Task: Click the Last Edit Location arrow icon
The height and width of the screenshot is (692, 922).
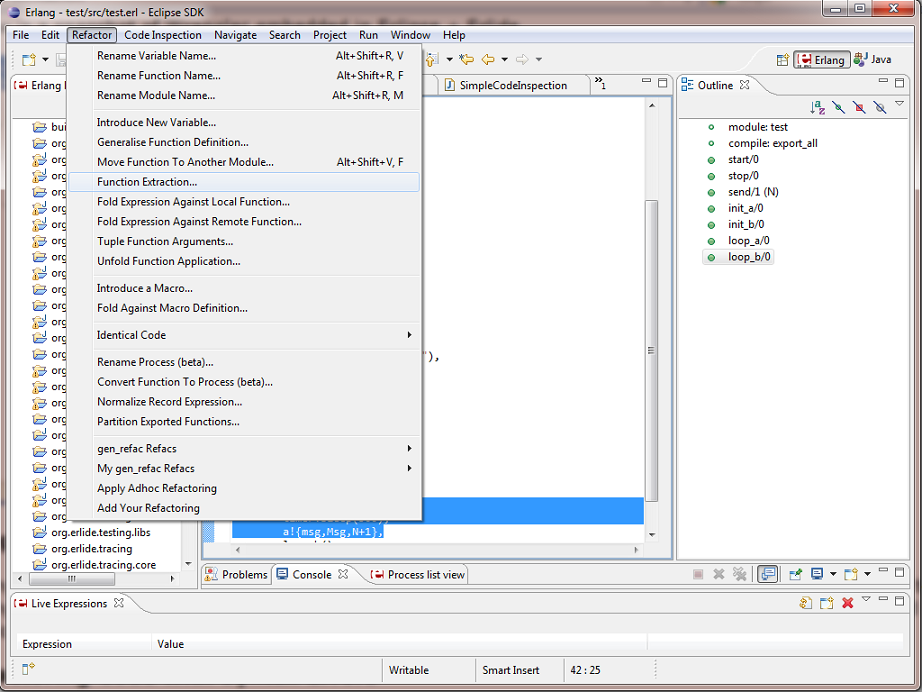Action: click(467, 59)
